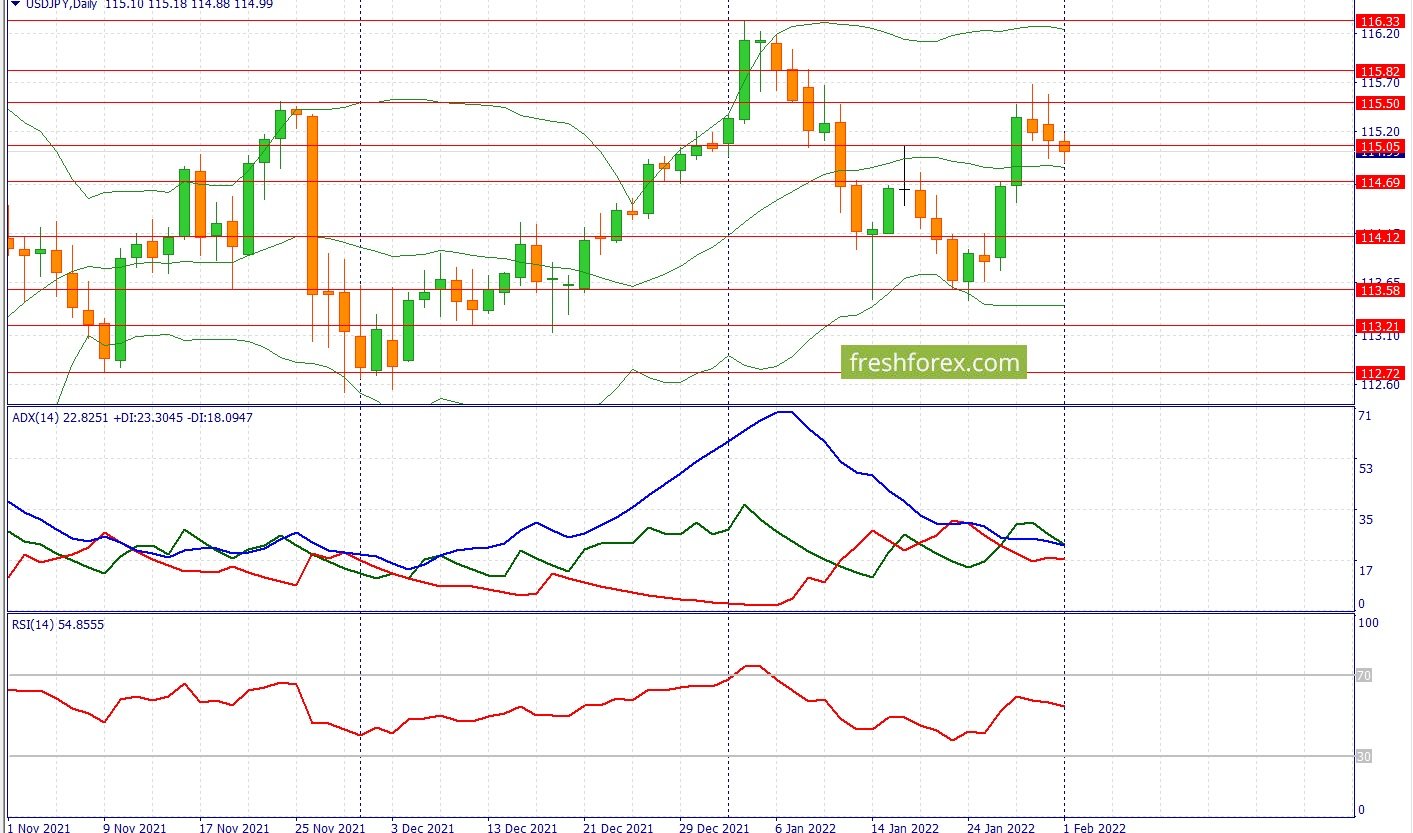Click the 71 value on ADX scale
This screenshot has height=833, width=1413.
tap(1366, 415)
